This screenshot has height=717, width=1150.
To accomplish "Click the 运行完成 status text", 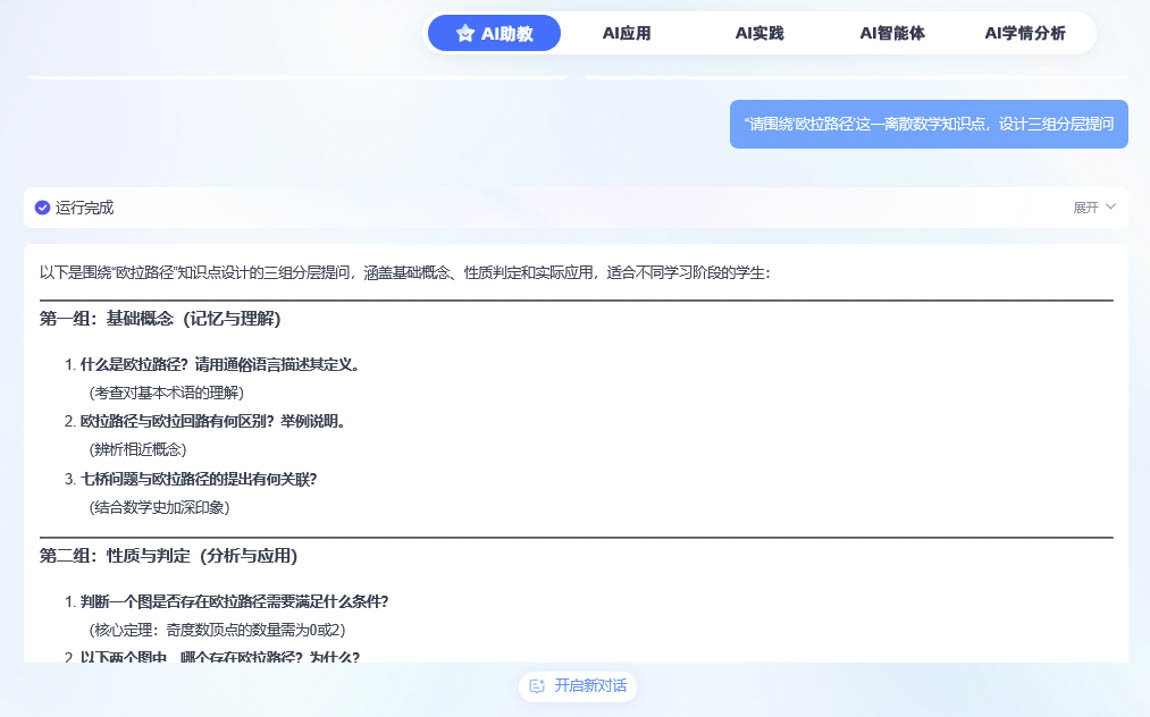I will (x=85, y=208).
